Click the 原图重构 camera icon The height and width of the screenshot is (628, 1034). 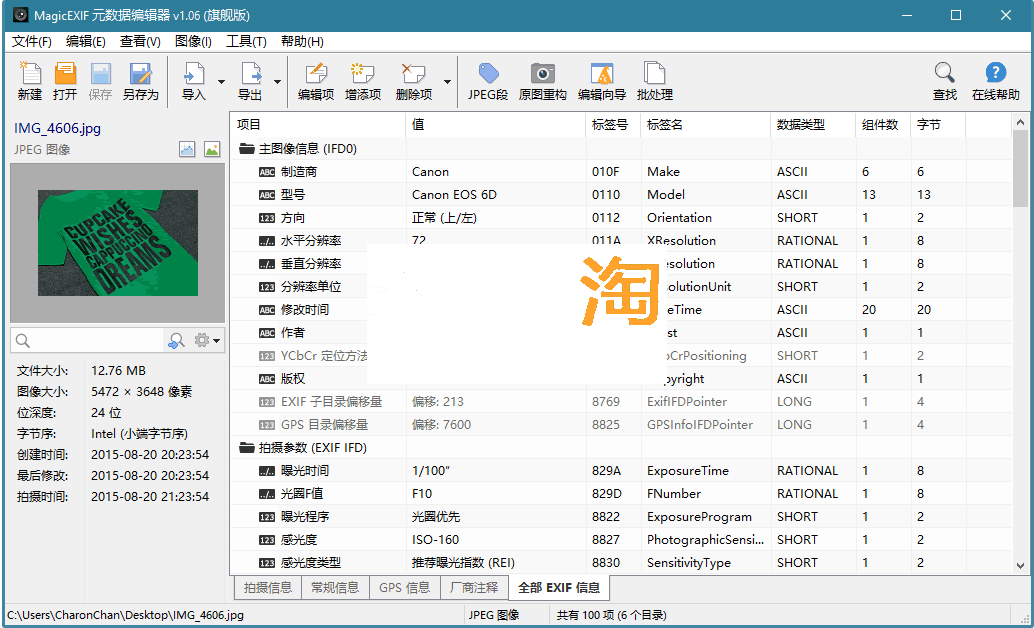click(543, 81)
